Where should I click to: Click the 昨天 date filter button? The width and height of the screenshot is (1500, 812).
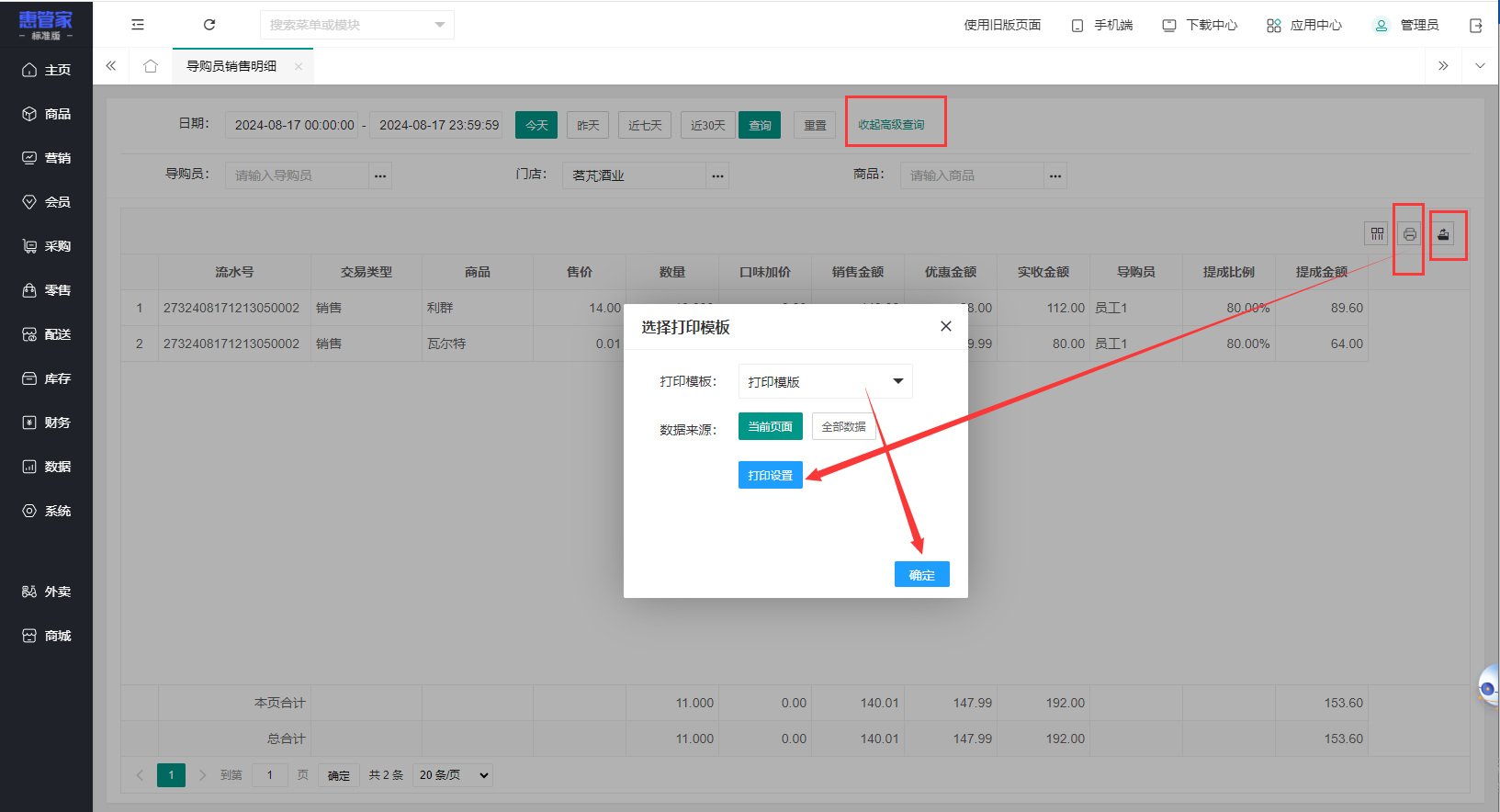coord(588,125)
